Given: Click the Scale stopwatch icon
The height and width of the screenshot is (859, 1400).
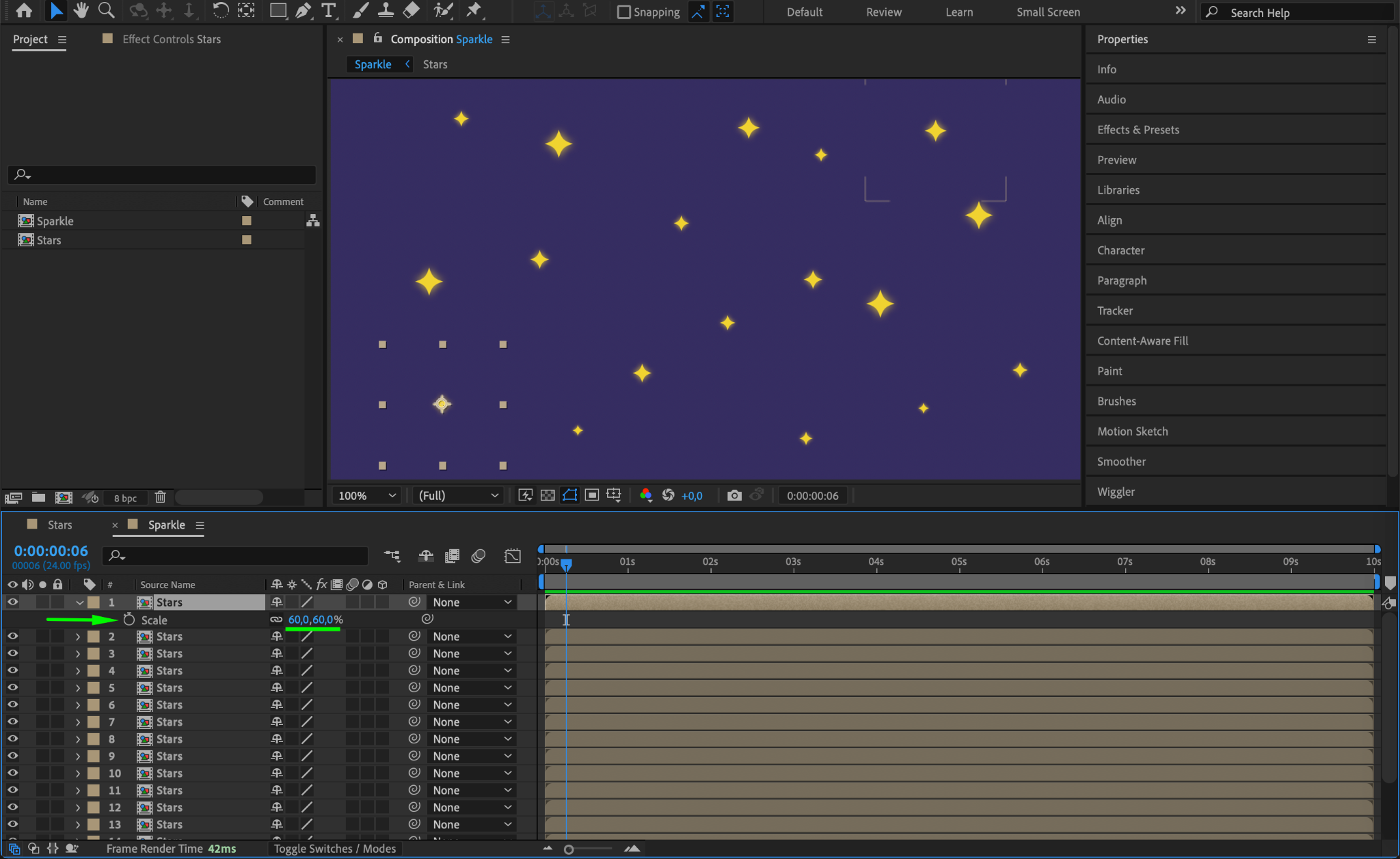Looking at the screenshot, I should [129, 620].
